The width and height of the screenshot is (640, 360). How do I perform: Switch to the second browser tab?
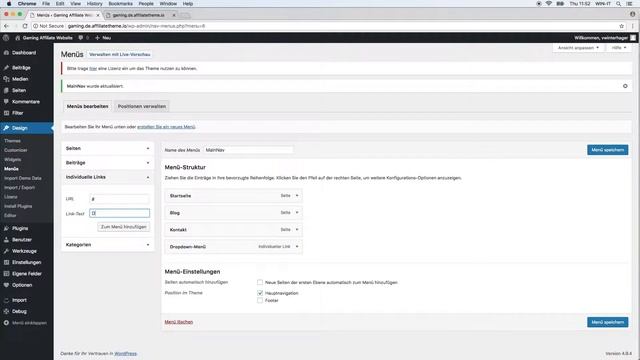(138, 15)
